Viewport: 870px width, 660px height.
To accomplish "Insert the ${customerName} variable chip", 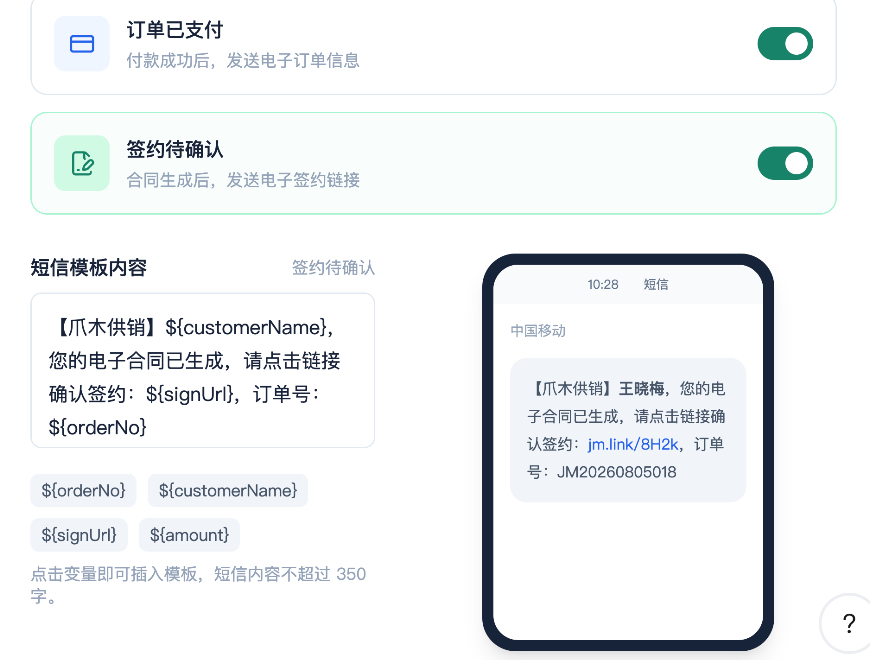I will point(227,490).
